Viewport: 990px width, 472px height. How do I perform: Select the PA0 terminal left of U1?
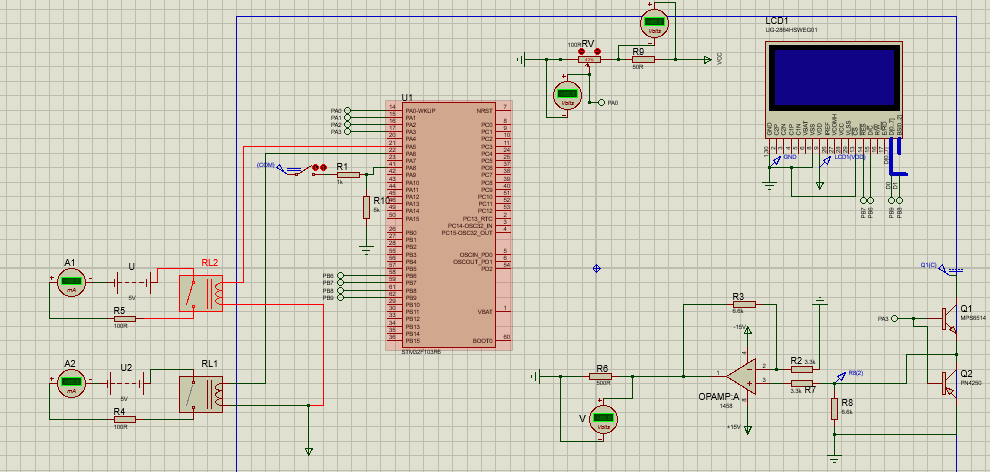[x=347, y=110]
